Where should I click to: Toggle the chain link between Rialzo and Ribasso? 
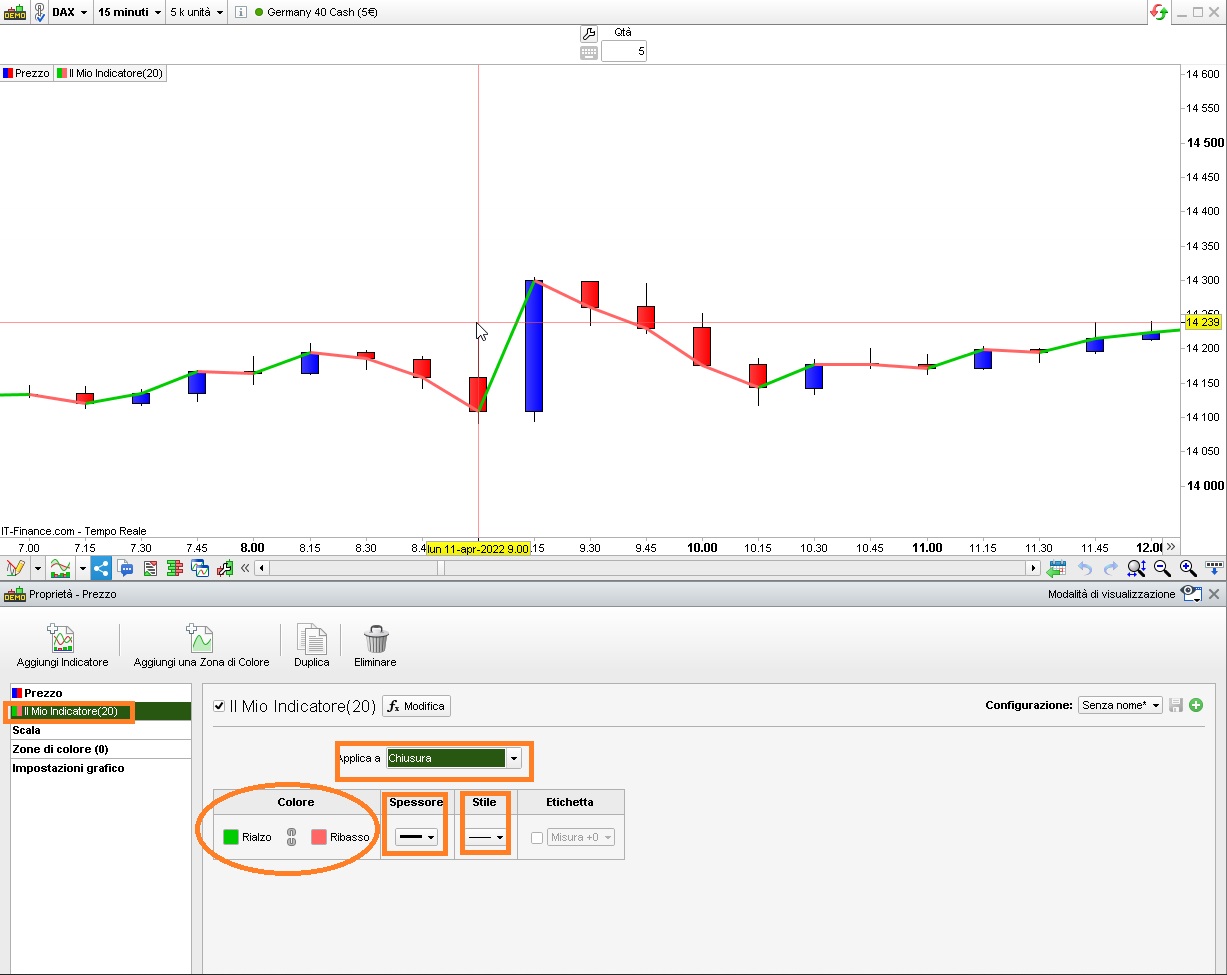point(292,837)
